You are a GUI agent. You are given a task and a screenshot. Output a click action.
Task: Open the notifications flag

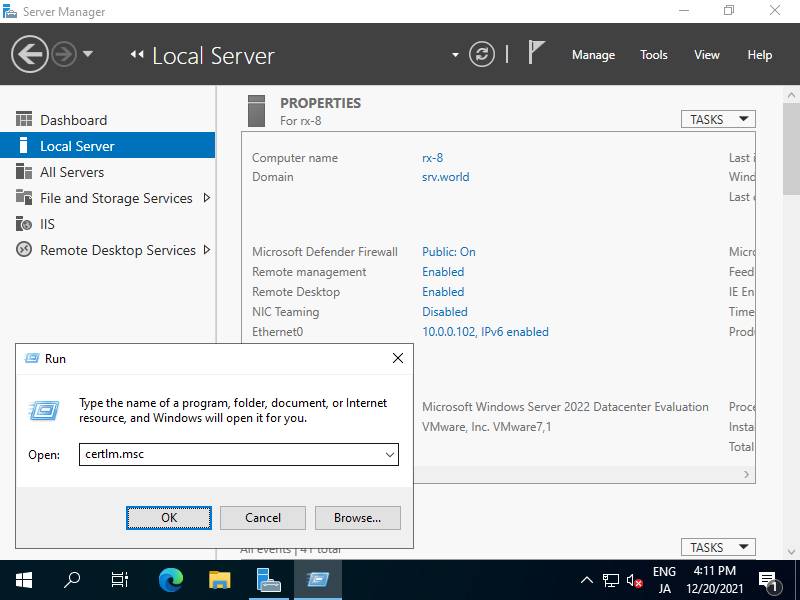point(536,53)
